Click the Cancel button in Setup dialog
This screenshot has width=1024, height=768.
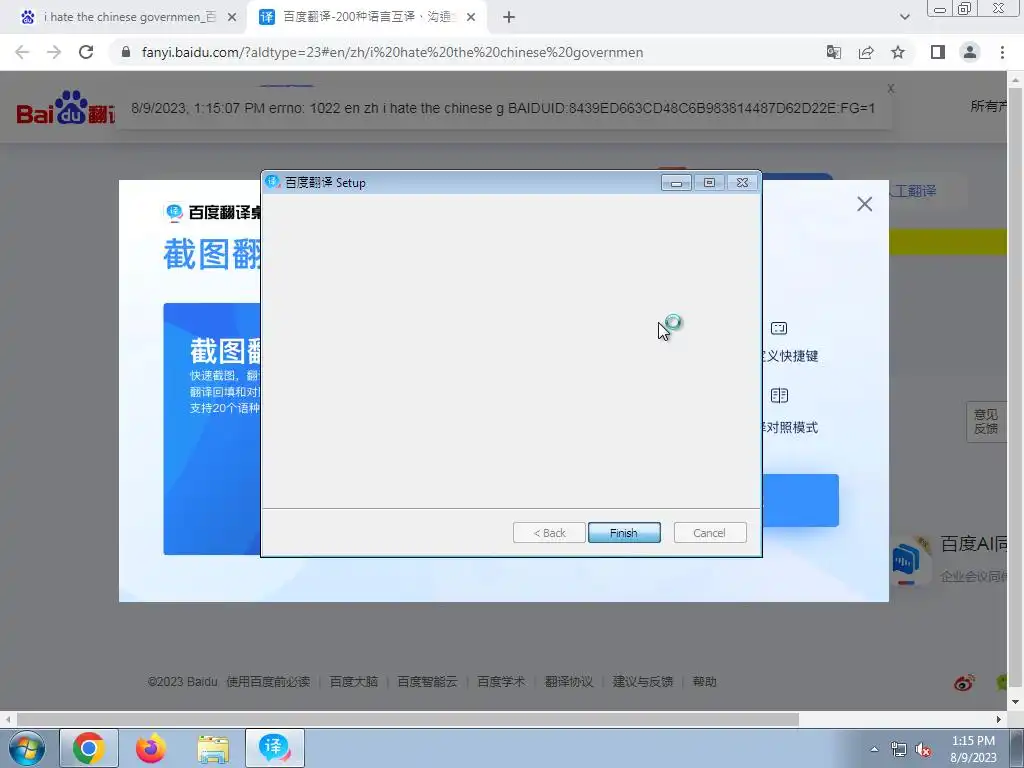point(709,533)
